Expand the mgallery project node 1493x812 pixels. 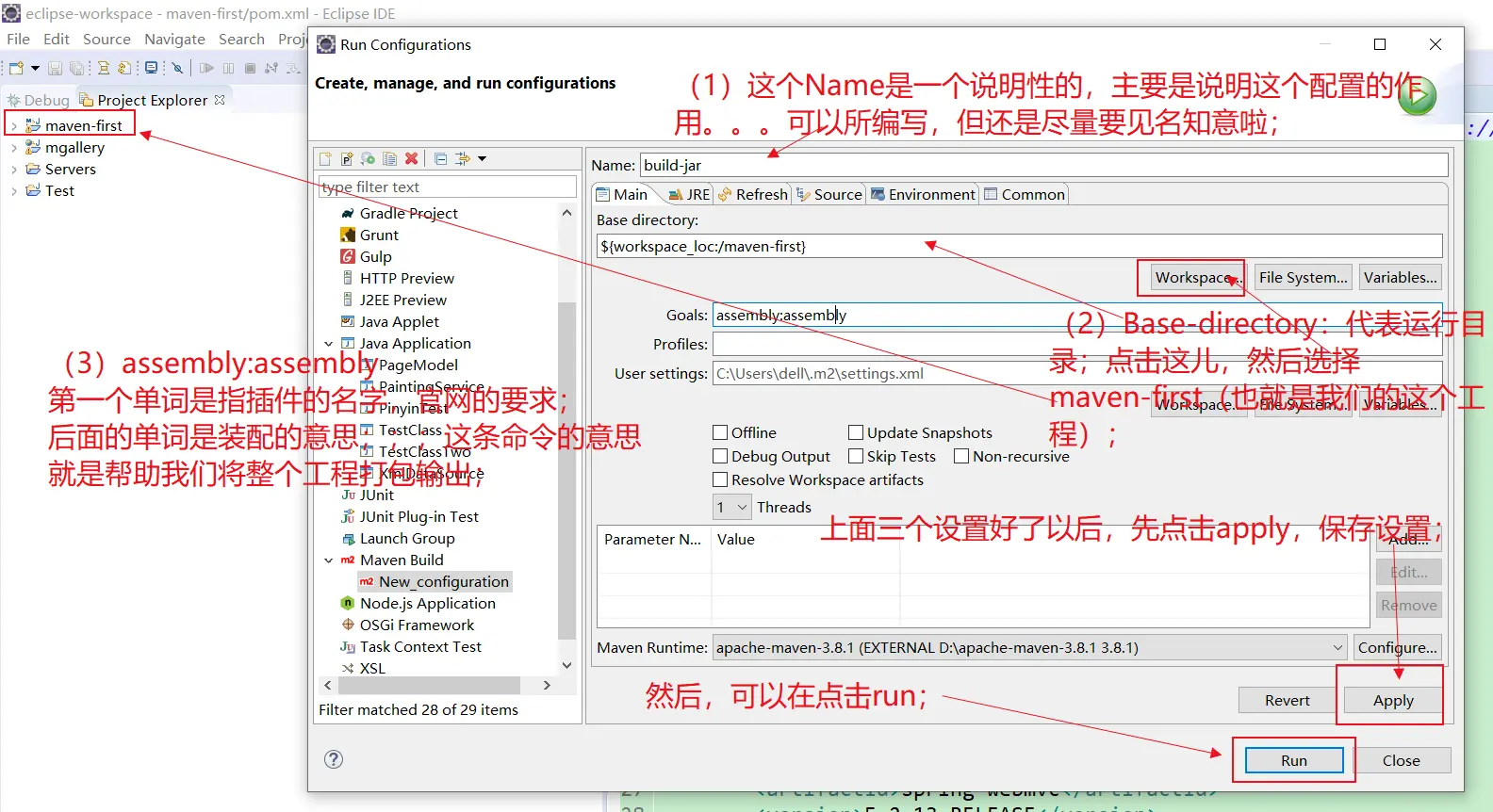14,148
